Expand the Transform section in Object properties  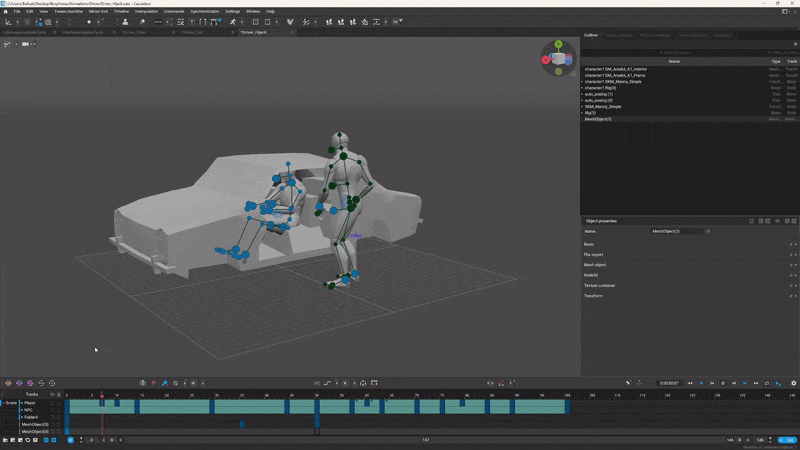pos(595,296)
